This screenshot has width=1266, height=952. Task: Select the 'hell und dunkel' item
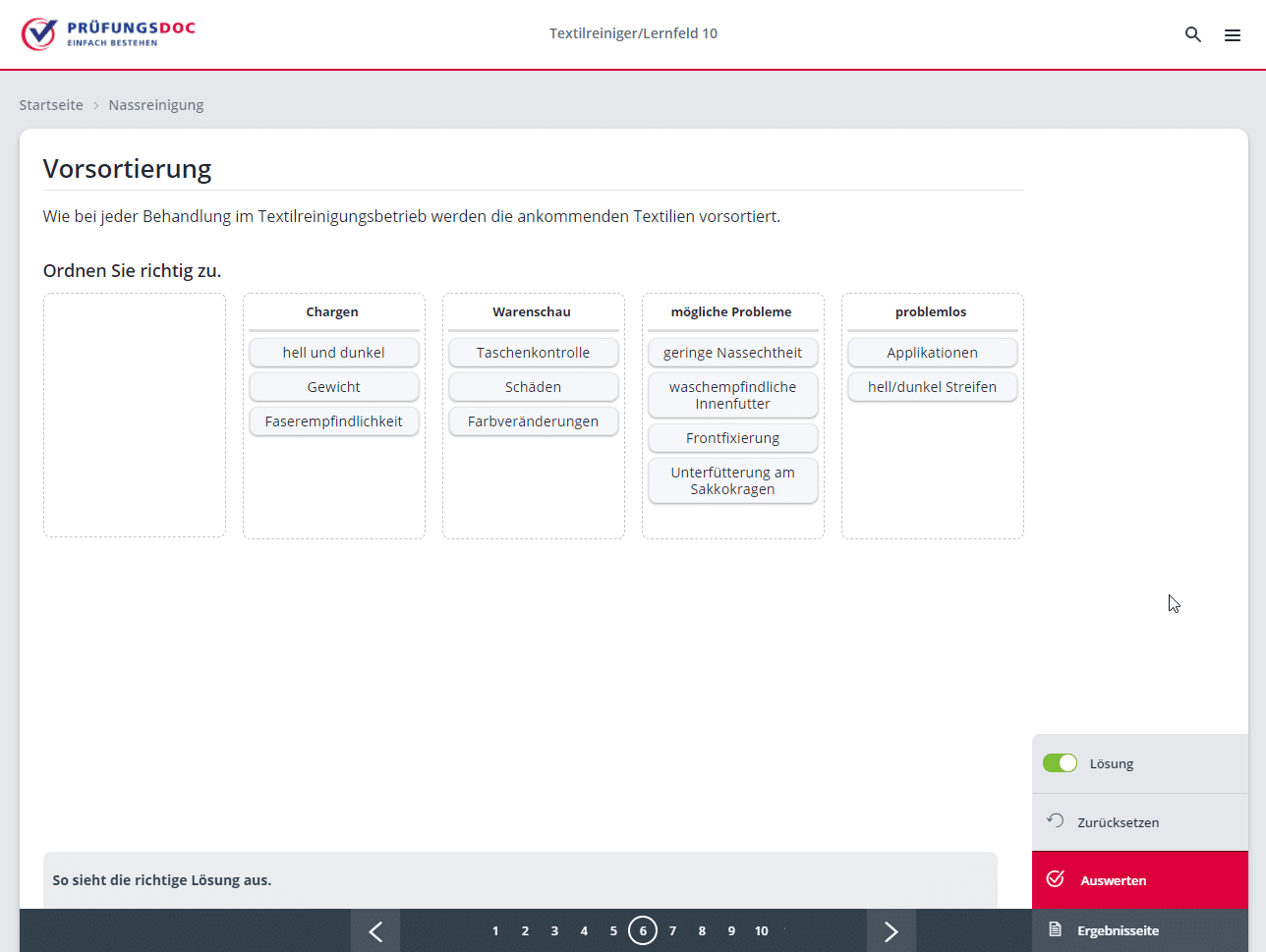click(x=333, y=353)
